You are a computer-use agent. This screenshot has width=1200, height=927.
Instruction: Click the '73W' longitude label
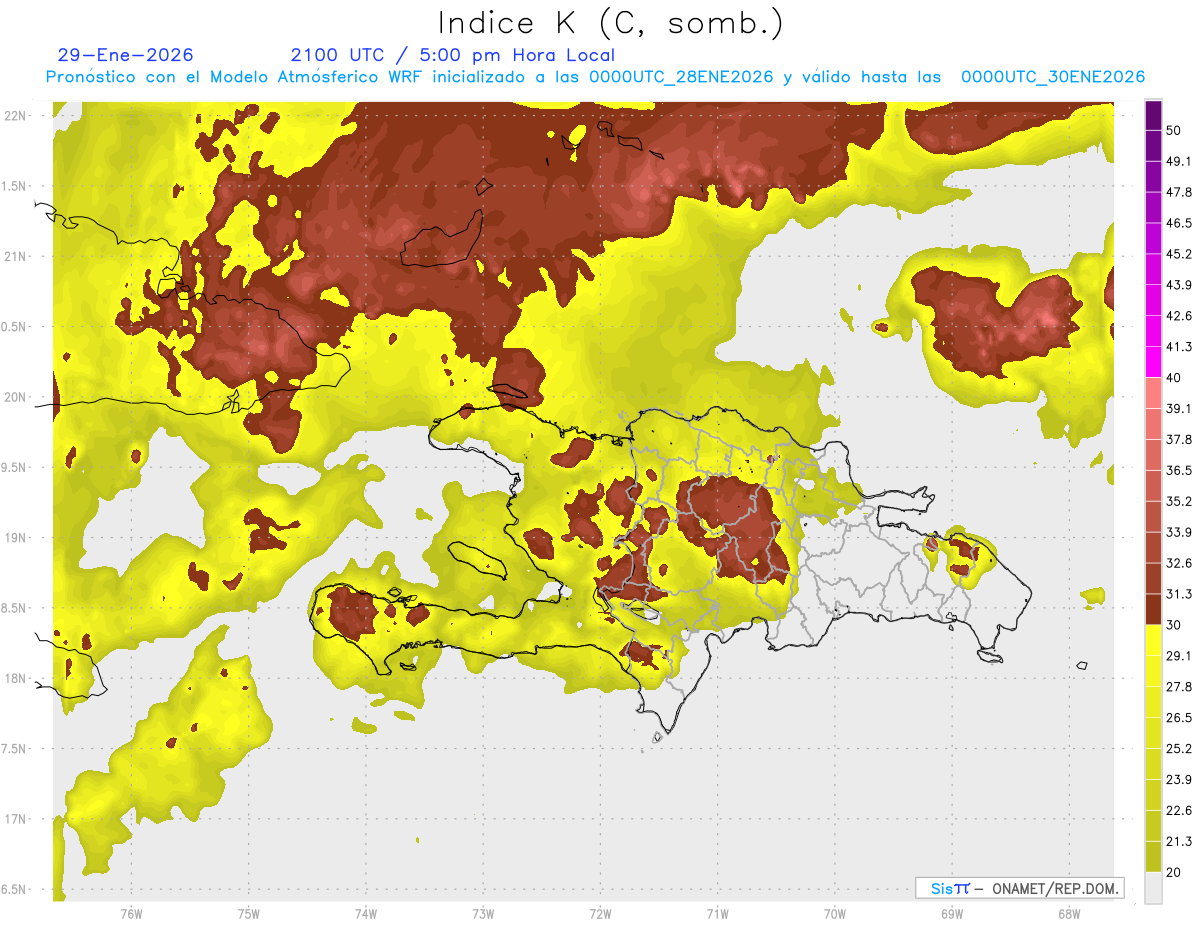click(483, 913)
